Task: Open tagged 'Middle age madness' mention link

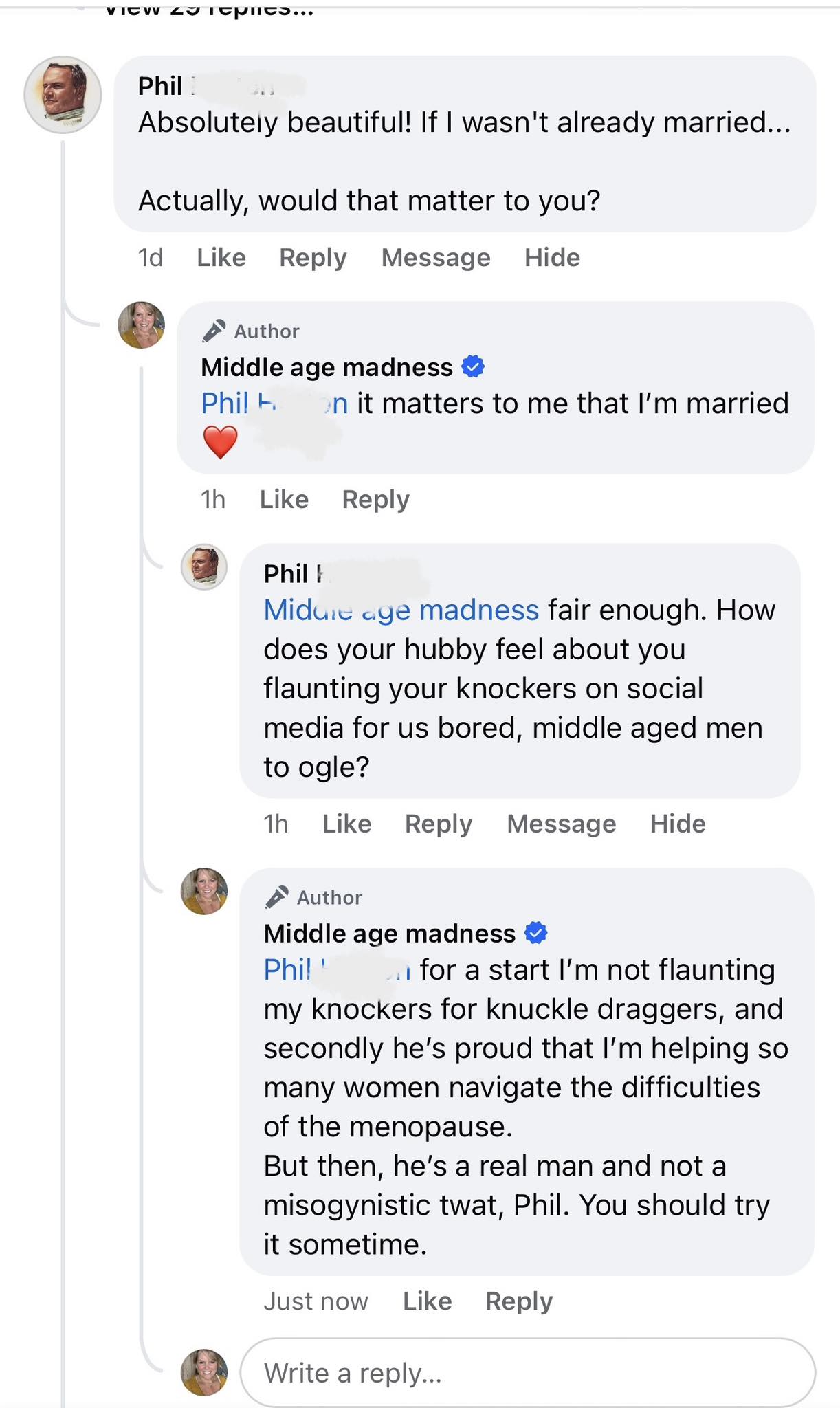Action: tap(401, 610)
